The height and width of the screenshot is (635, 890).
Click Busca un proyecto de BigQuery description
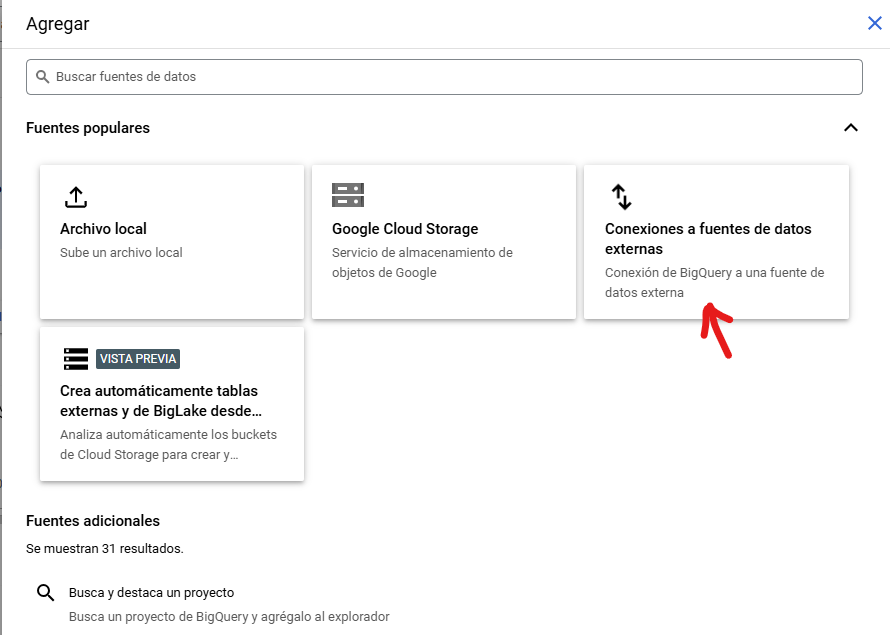click(x=229, y=616)
